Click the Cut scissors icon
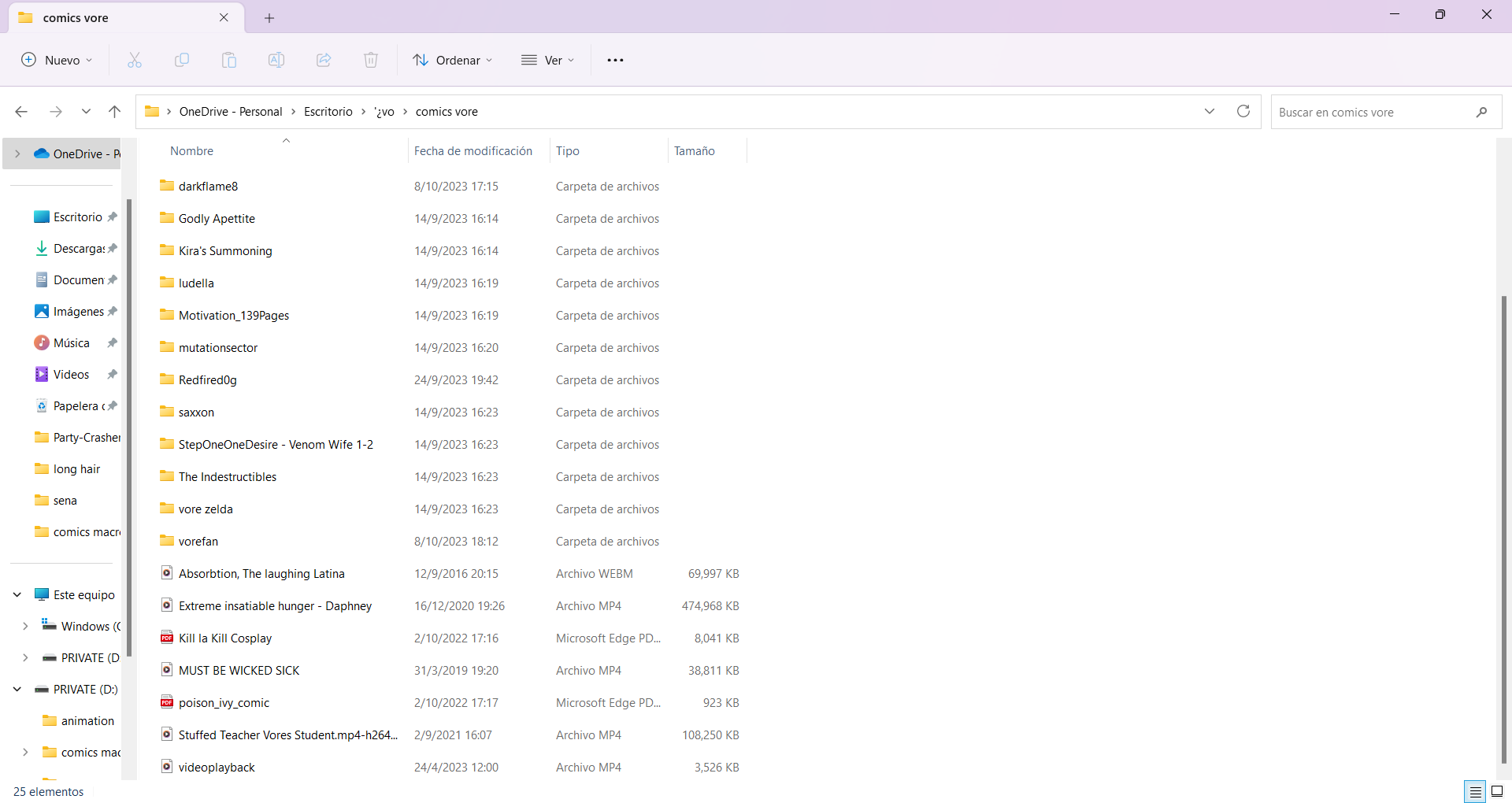This screenshot has height=803, width=1512. point(135,60)
